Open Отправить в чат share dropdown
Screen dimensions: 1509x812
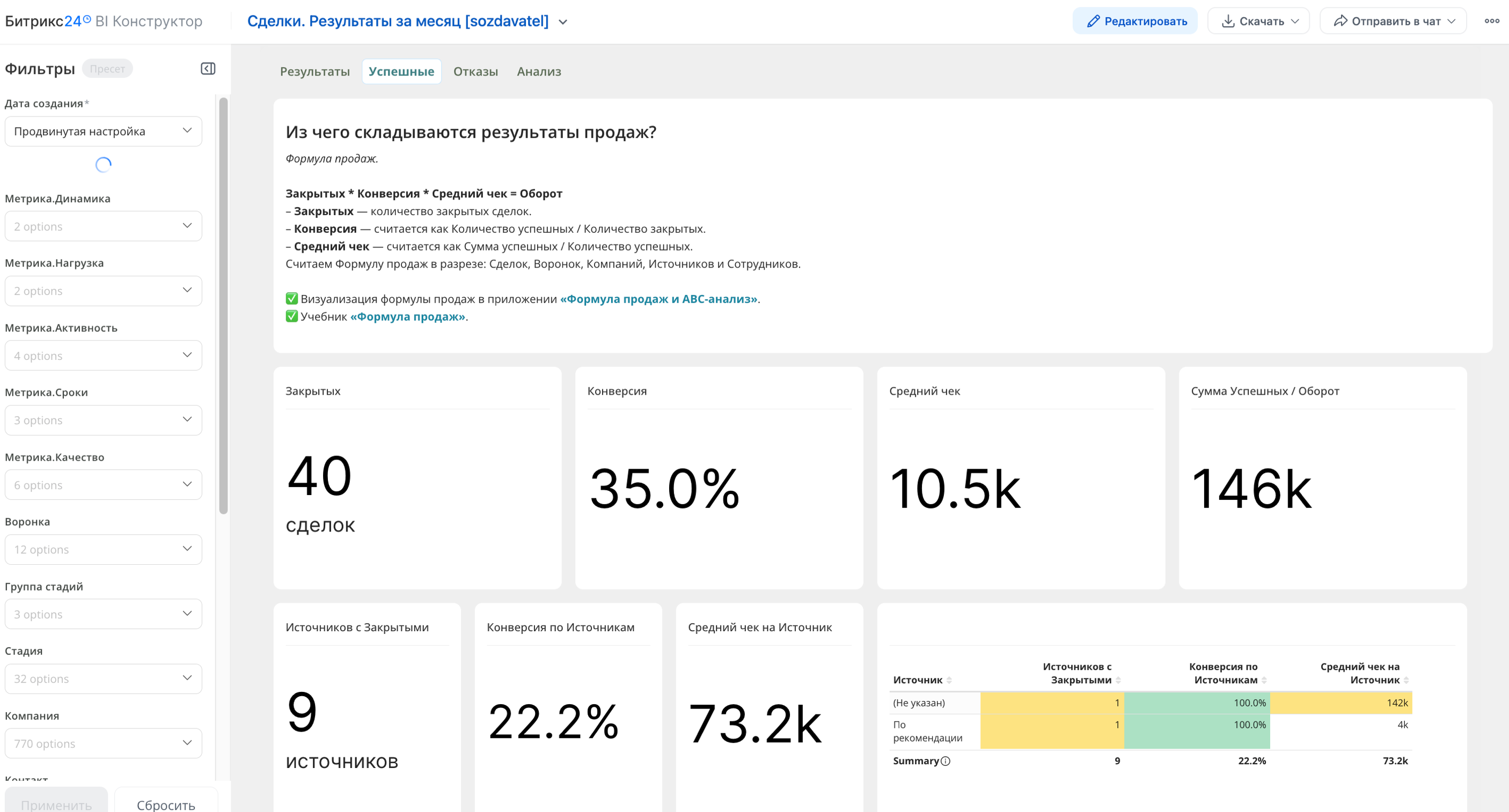point(1393,21)
